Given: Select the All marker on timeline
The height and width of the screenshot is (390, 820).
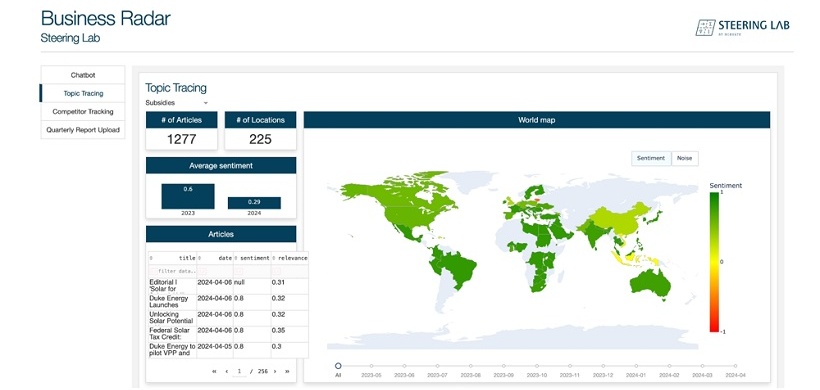Looking at the screenshot, I should [x=338, y=366].
